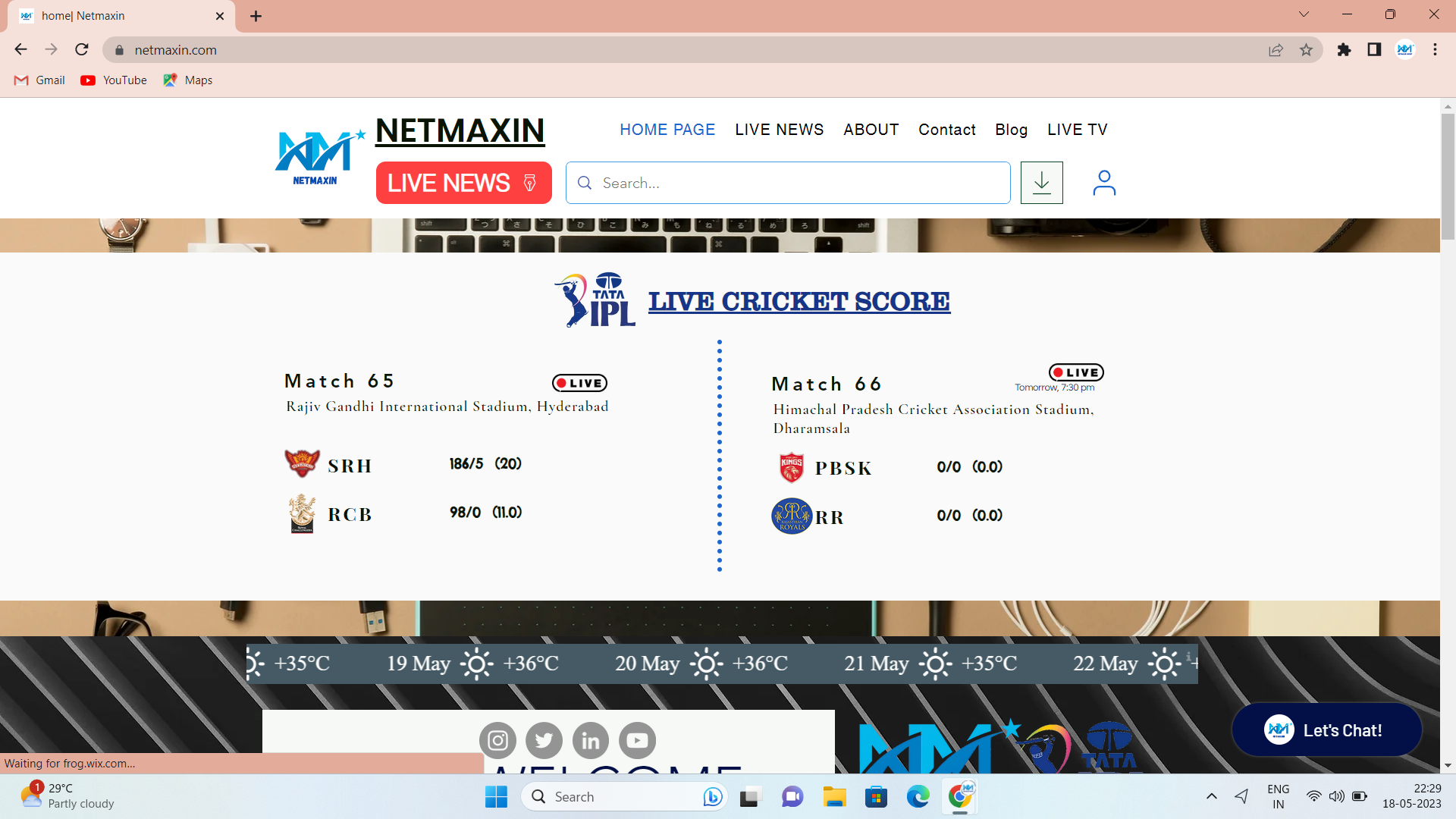
Task: Open the Windows Start menu
Action: (x=496, y=796)
